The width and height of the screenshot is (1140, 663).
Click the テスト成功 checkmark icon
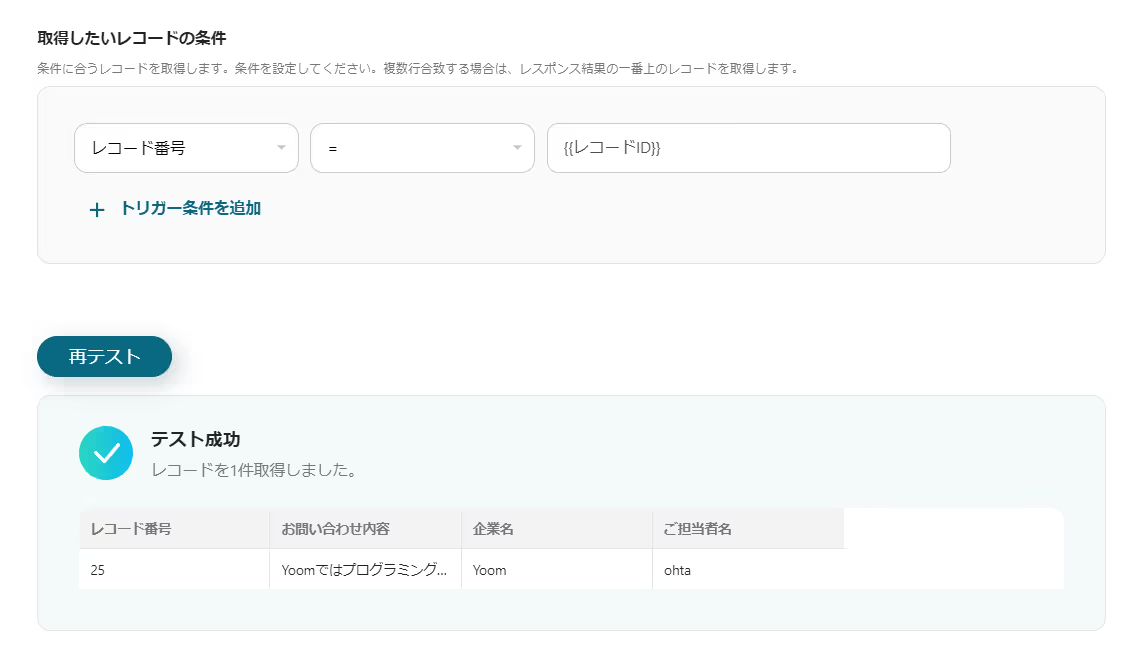coord(106,453)
